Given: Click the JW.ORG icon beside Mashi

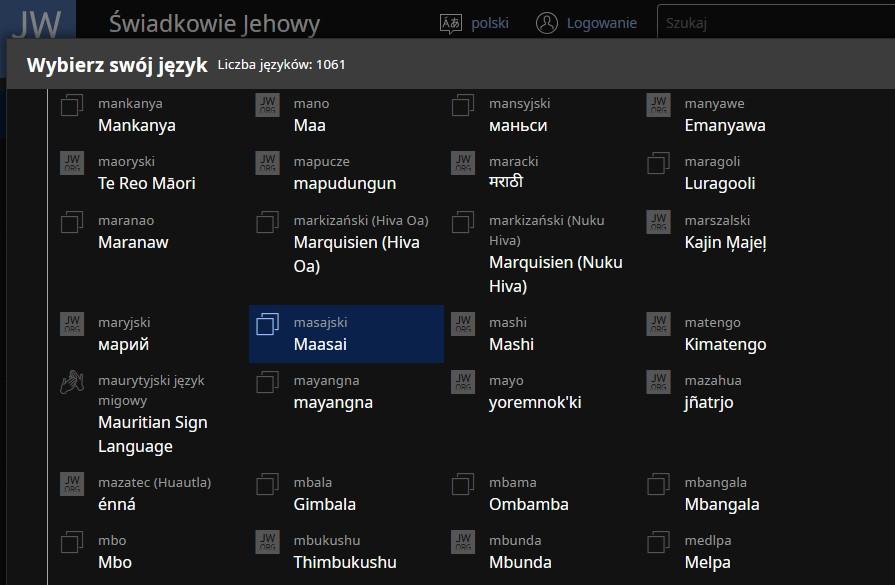Looking at the screenshot, I should tap(463, 324).
